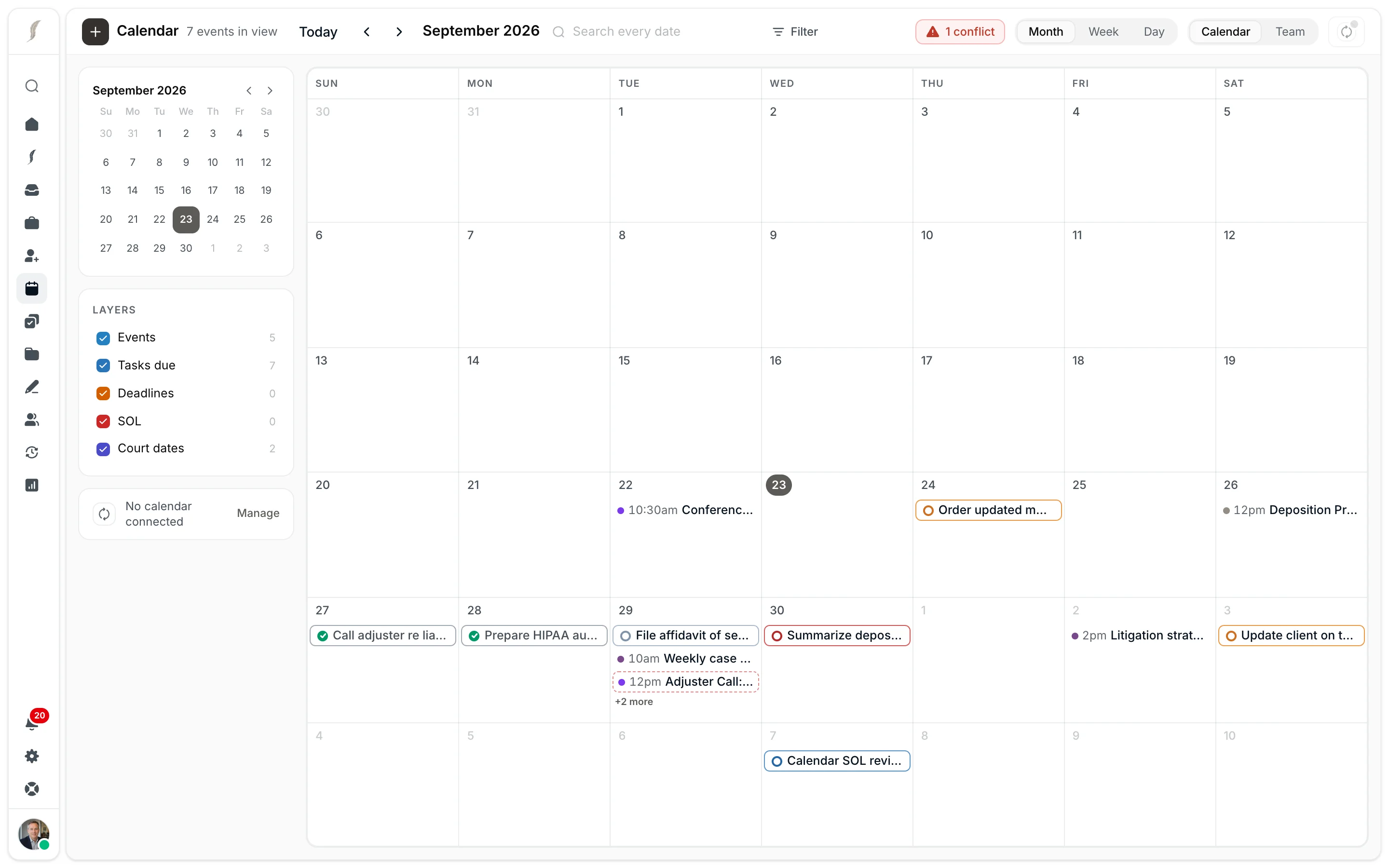Click the Today button
Screen dimensions: 1389x868
tap(318, 31)
